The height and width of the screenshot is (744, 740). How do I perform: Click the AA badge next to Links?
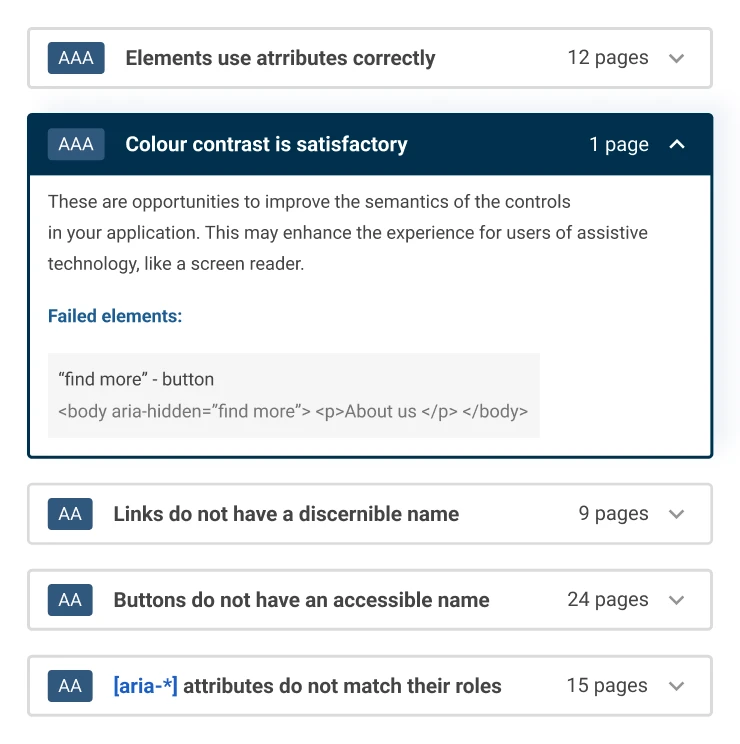tap(70, 514)
